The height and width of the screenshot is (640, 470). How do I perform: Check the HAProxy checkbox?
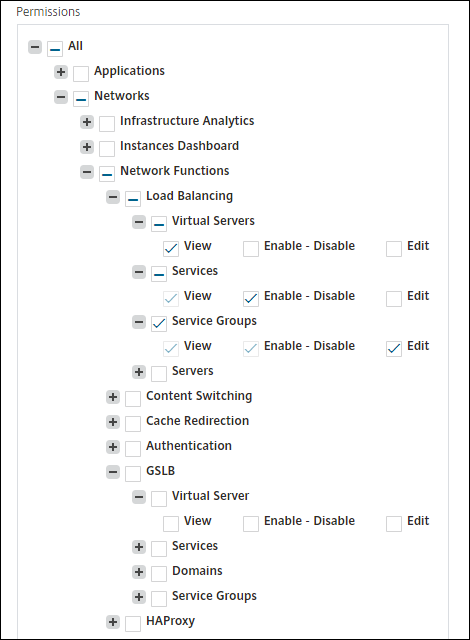(x=133, y=624)
